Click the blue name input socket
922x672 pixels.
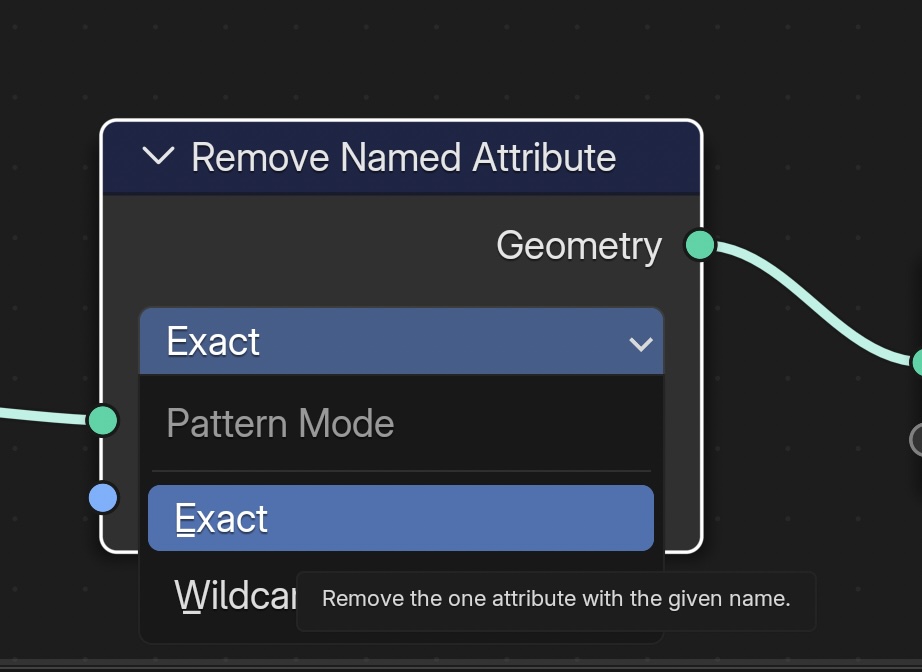click(103, 497)
